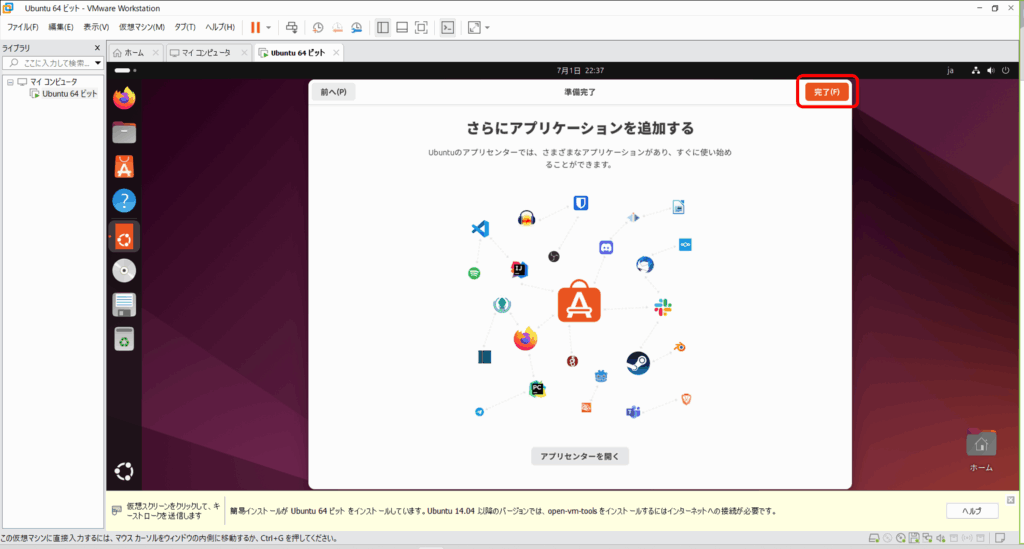1024x549 pixels.
Task: Switch to the ホーム tab
Action: click(128, 52)
